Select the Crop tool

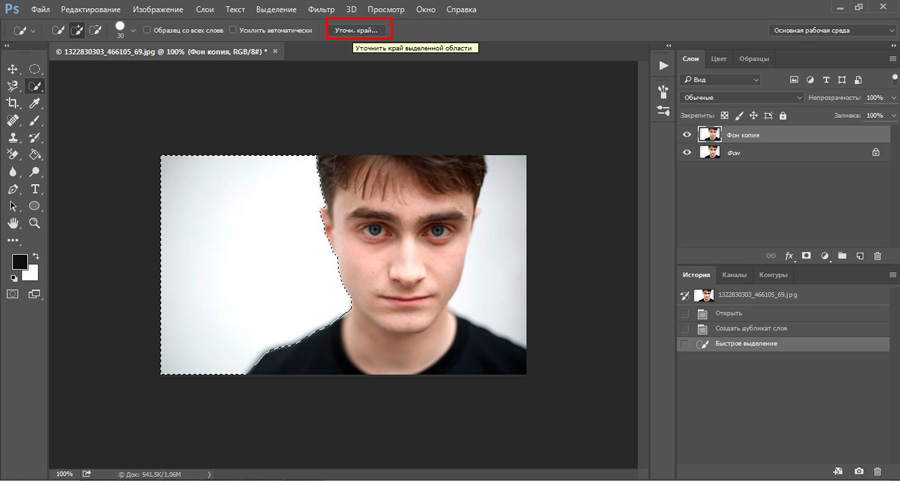pyautogui.click(x=13, y=103)
